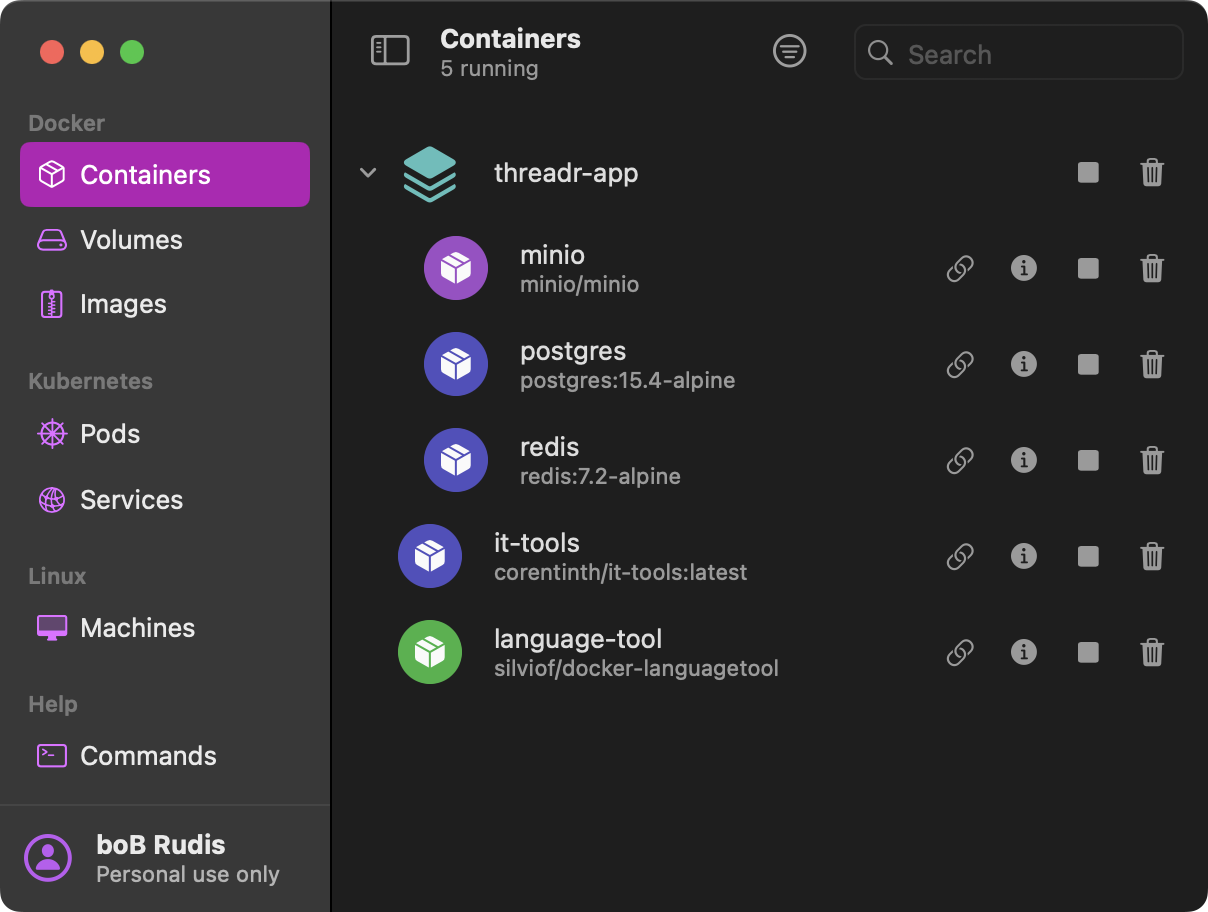
Task: Open the Volumes section
Action: 130,240
